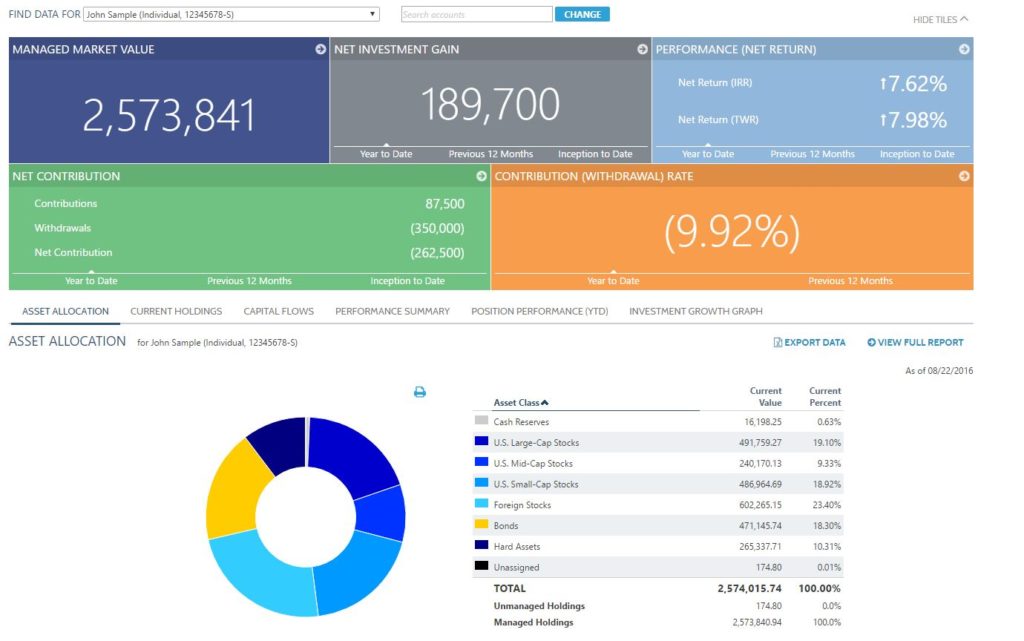The width and height of the screenshot is (1024, 641).
Task: Click the Bonds row label
Action: [x=505, y=525]
